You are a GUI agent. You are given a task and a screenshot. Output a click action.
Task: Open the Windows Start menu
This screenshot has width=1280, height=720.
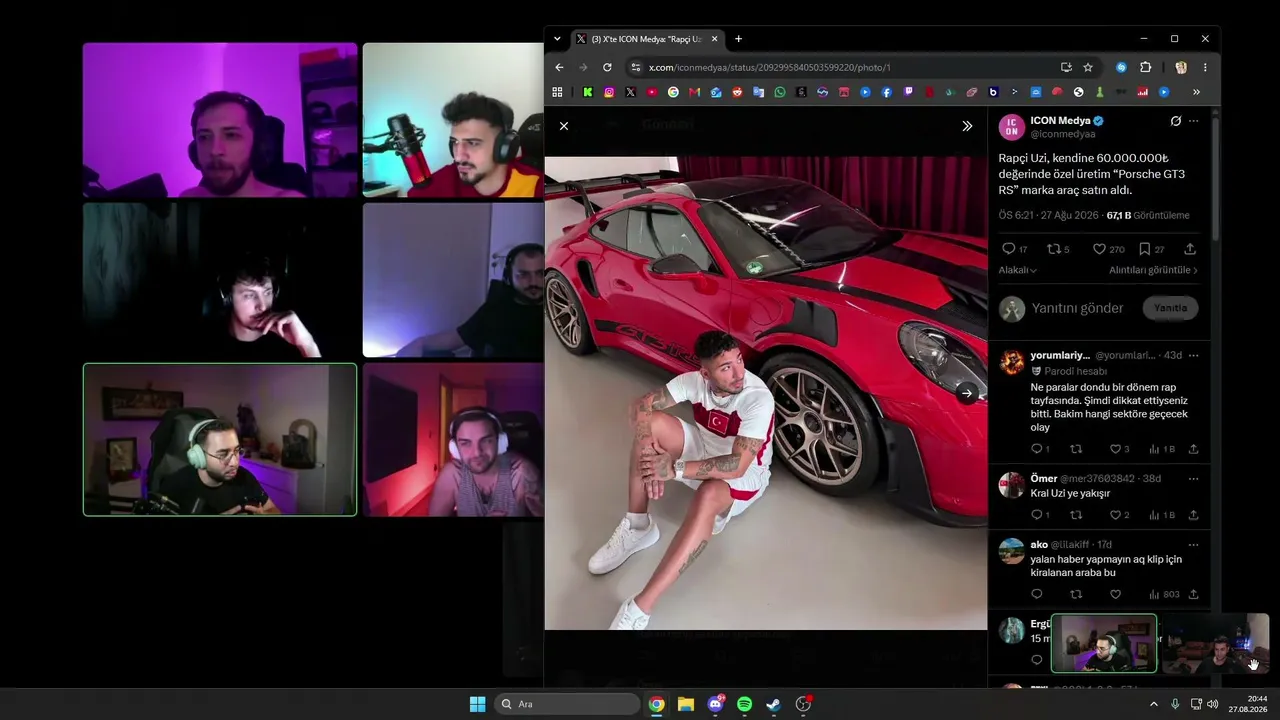[x=478, y=704]
